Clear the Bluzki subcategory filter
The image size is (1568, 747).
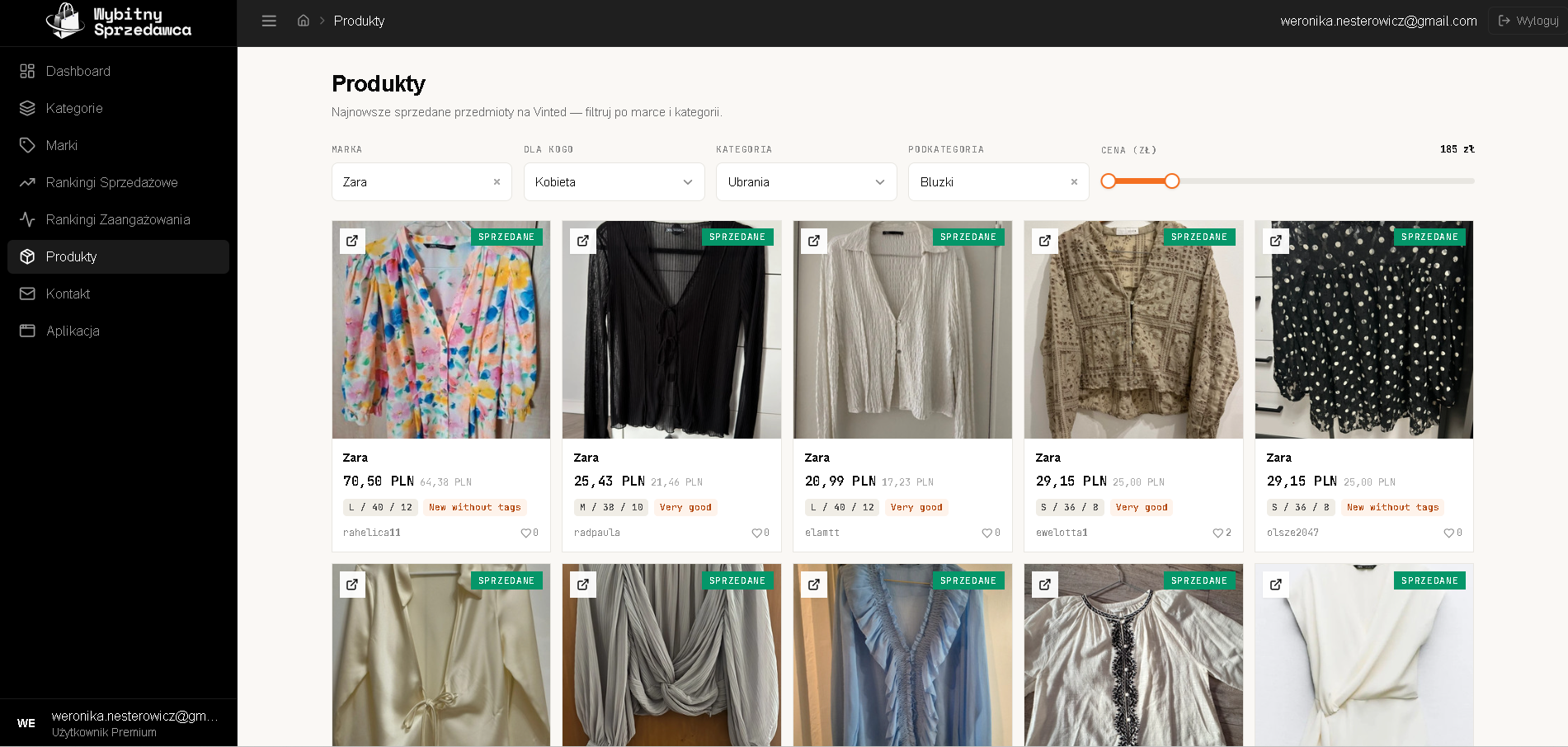click(x=1074, y=182)
